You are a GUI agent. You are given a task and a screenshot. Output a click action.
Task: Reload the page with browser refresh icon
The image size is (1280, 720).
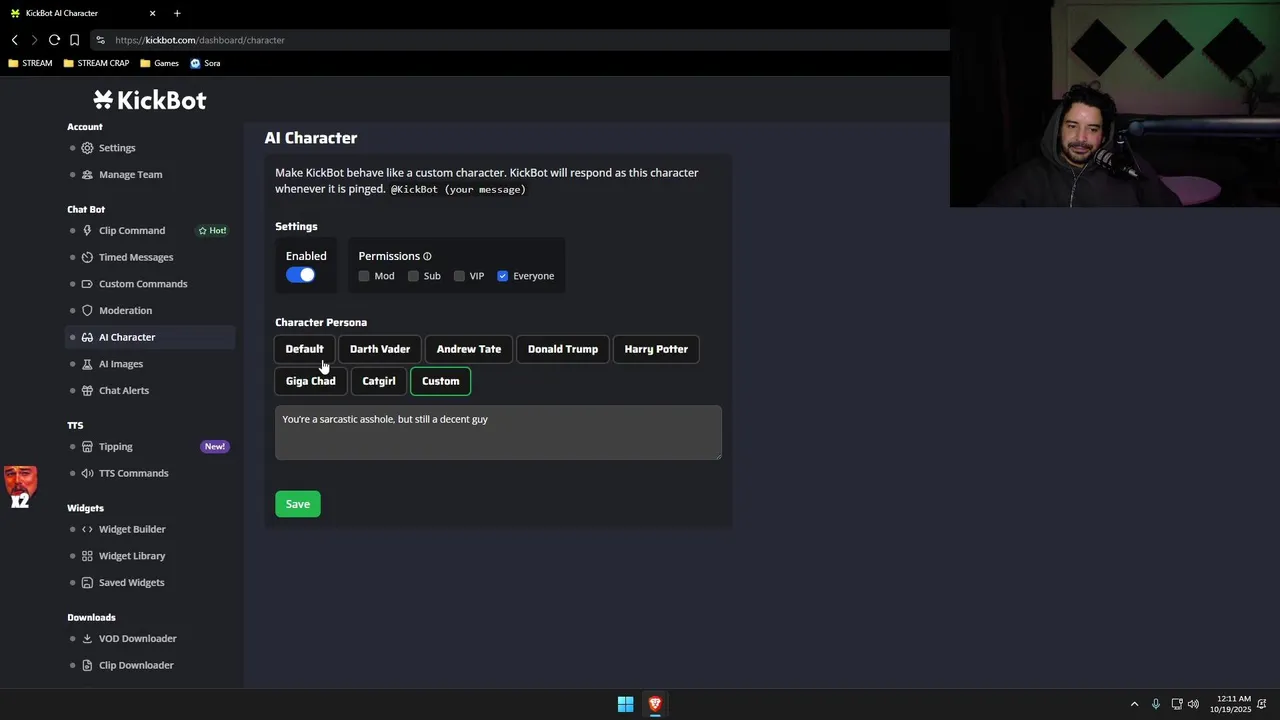click(54, 40)
